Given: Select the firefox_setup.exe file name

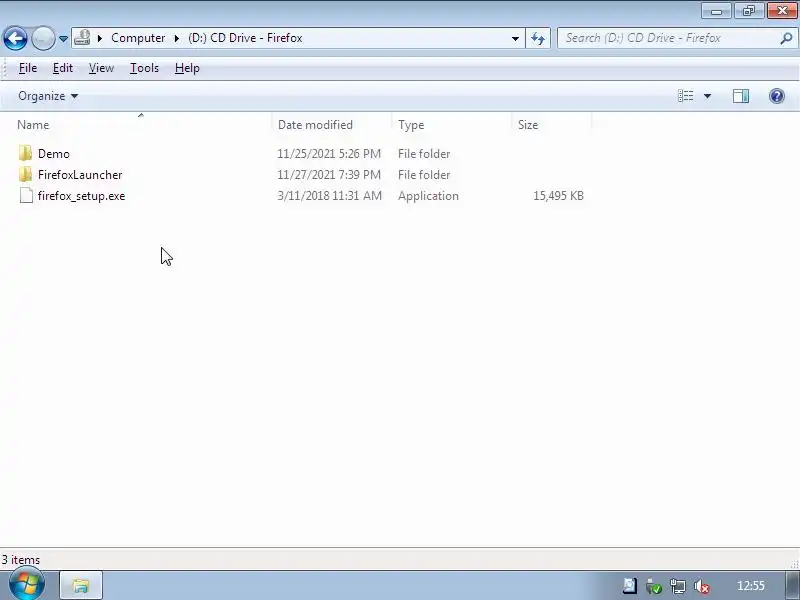Looking at the screenshot, I should click(81, 196).
